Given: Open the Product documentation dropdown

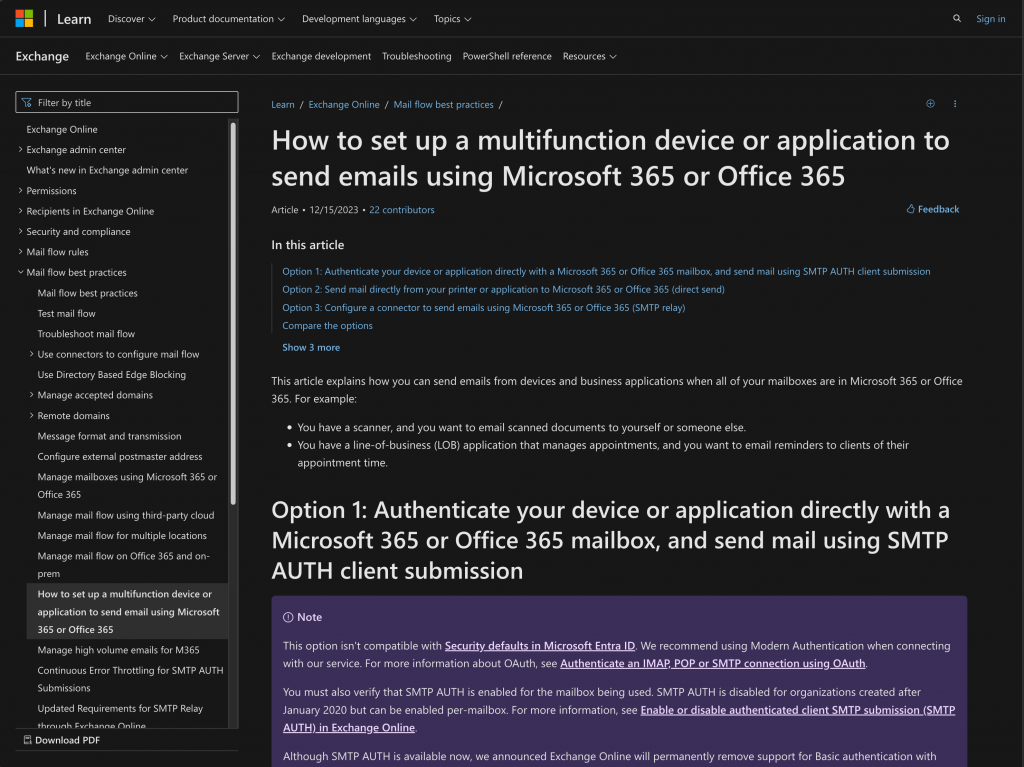Looking at the screenshot, I should click(x=228, y=19).
